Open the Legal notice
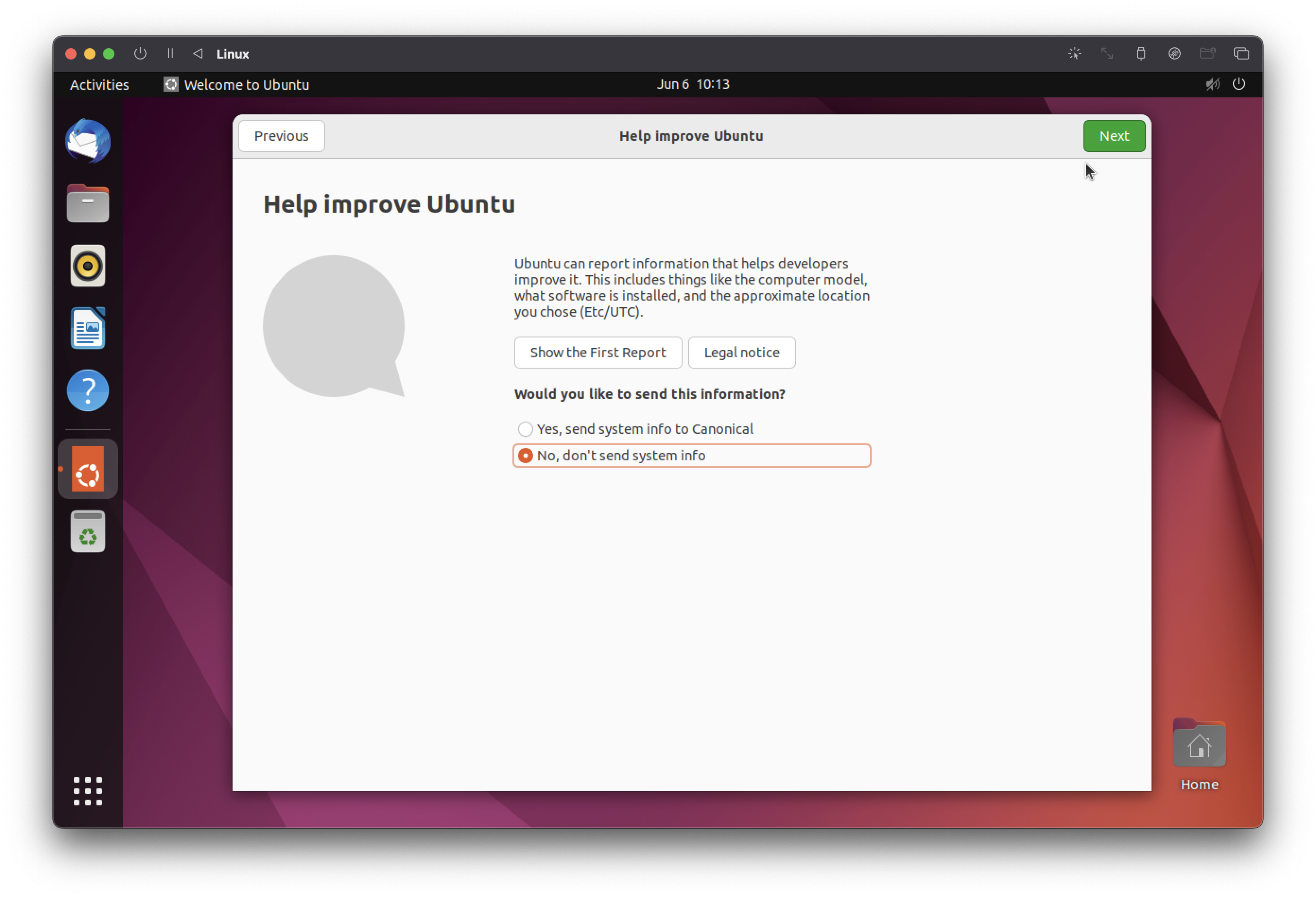The image size is (1316, 898). [x=741, y=352]
